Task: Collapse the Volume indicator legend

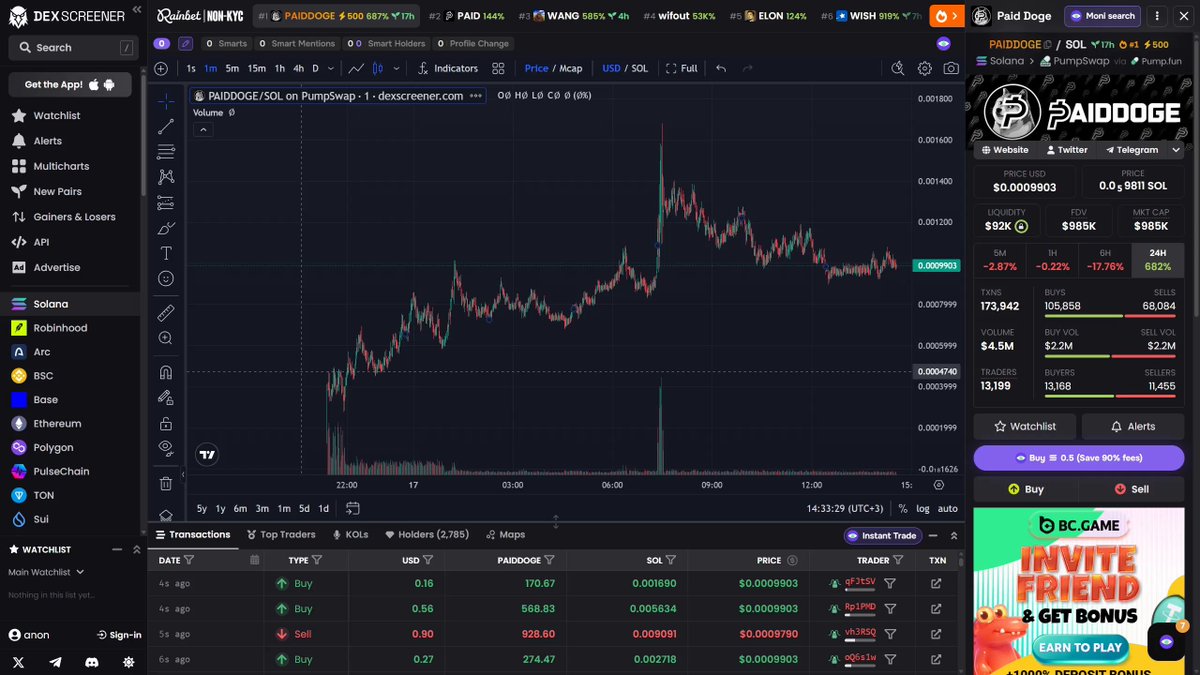Action: coord(203,129)
